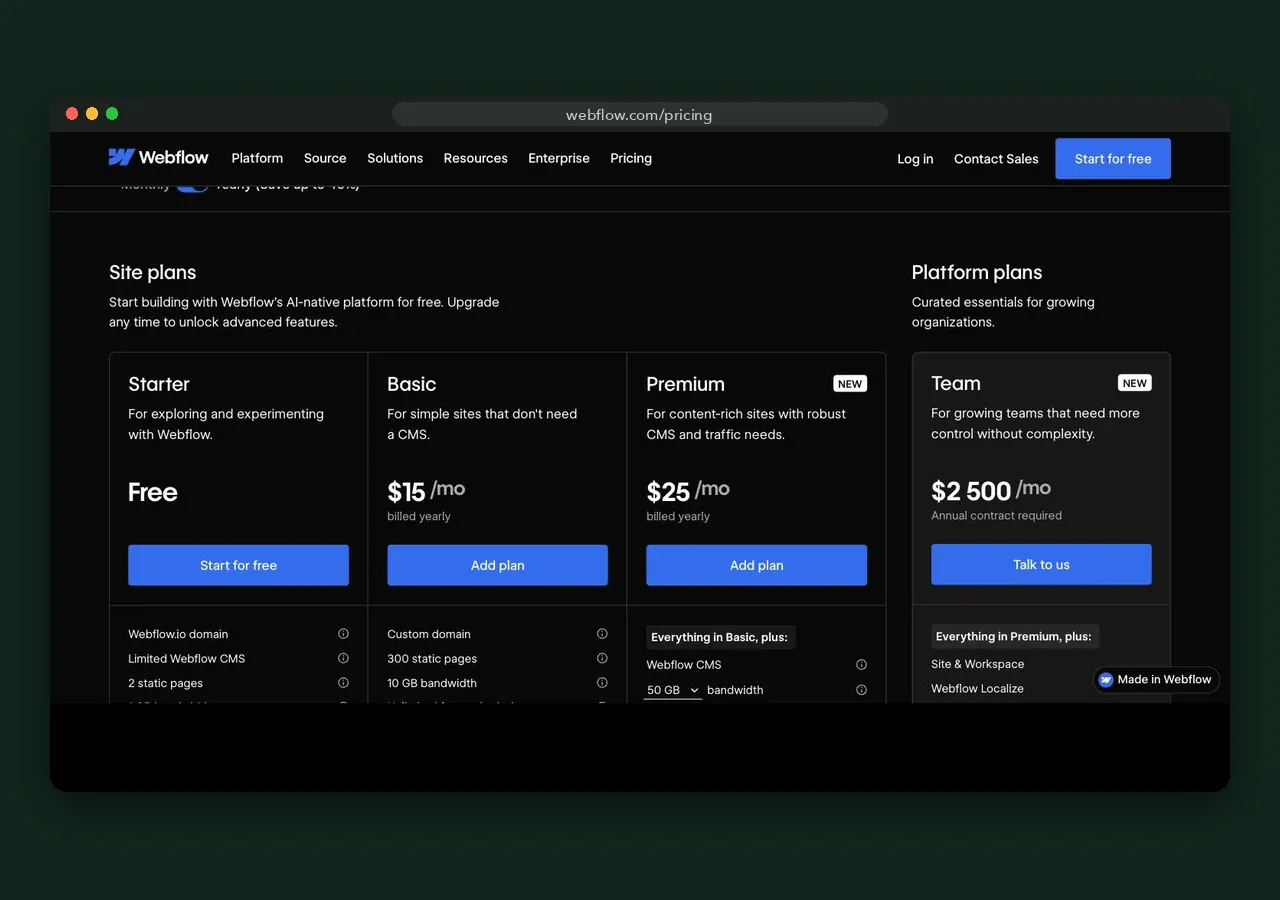Screen dimensions: 1280x900
Task: Open the info icon for the Premium bandwidth row
Action: point(861,690)
